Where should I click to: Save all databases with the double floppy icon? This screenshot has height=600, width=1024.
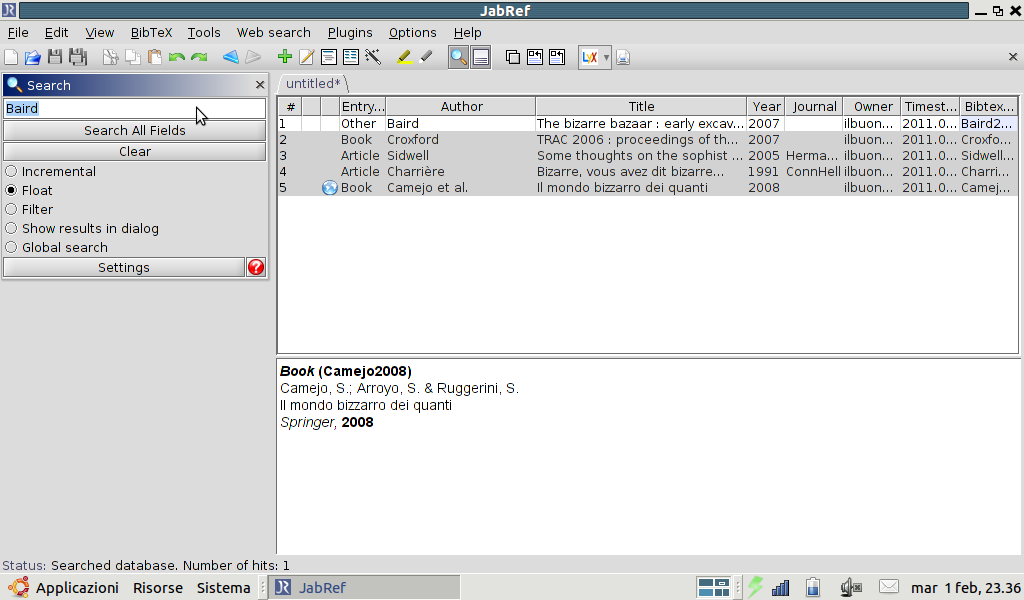tap(78, 57)
